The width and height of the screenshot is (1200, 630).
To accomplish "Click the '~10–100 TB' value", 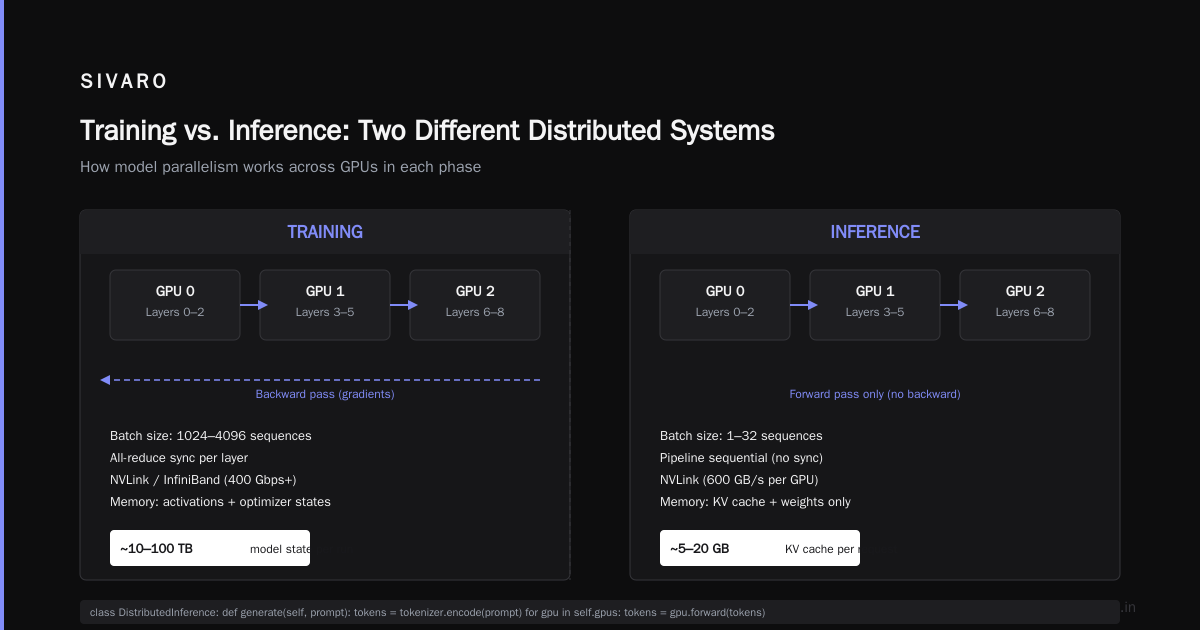I will pos(158,549).
